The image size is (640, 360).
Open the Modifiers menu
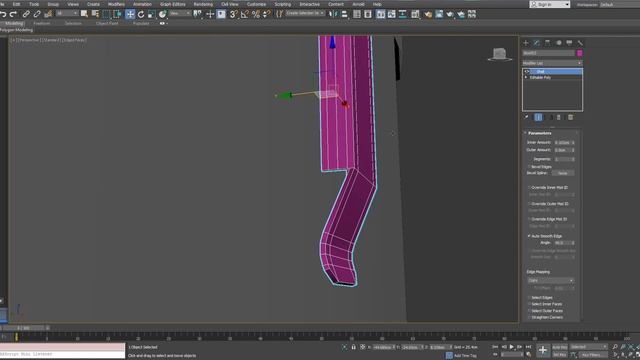tap(116, 4)
